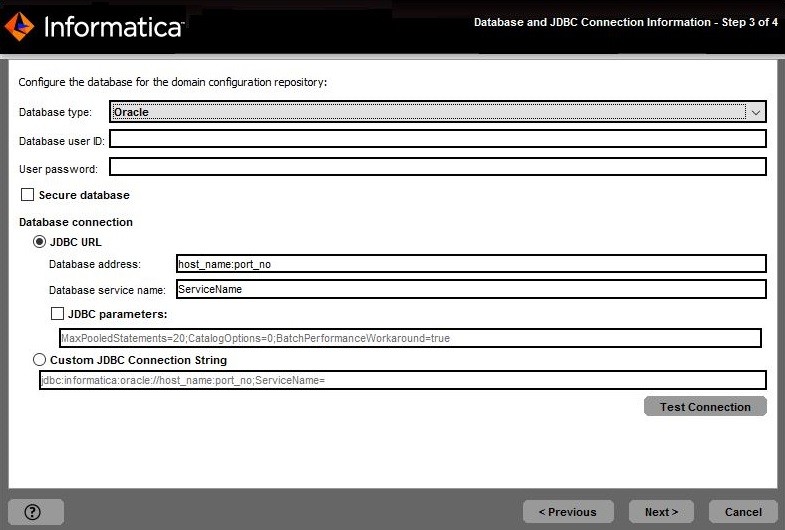Viewport: 785px width, 530px height.
Task: Click the dropdown arrow beside Oracle
Action: coord(755,112)
